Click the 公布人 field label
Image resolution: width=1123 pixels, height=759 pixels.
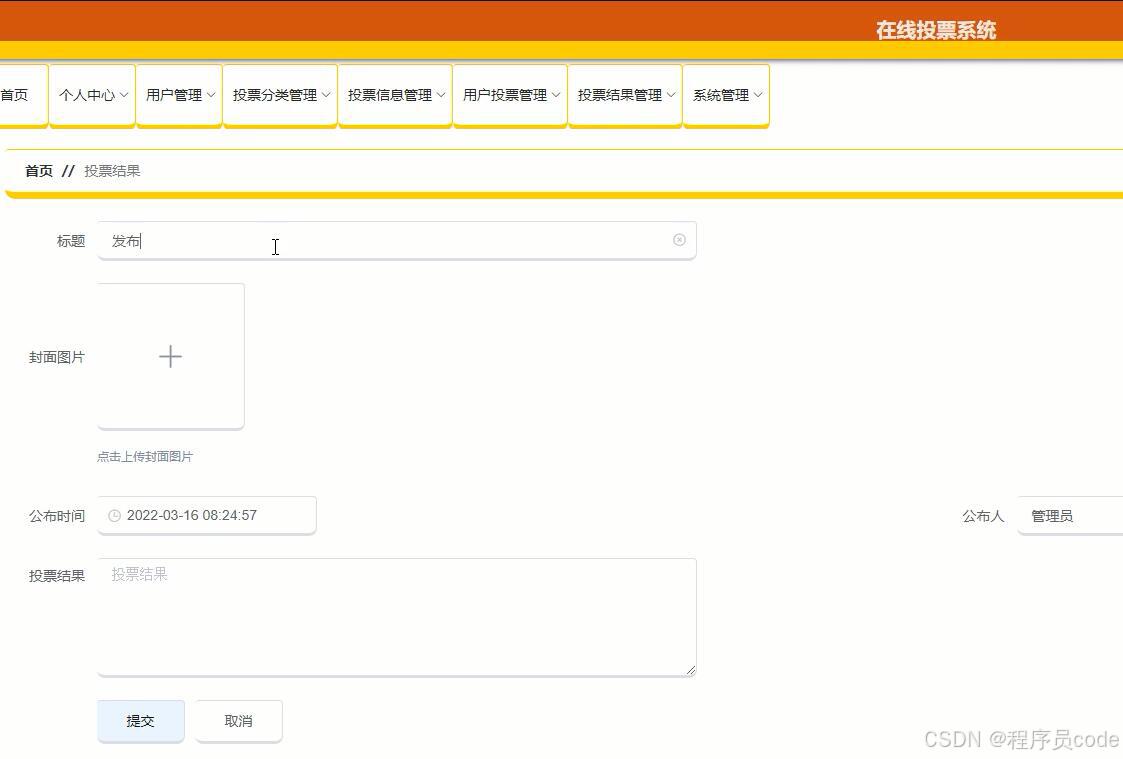983,516
